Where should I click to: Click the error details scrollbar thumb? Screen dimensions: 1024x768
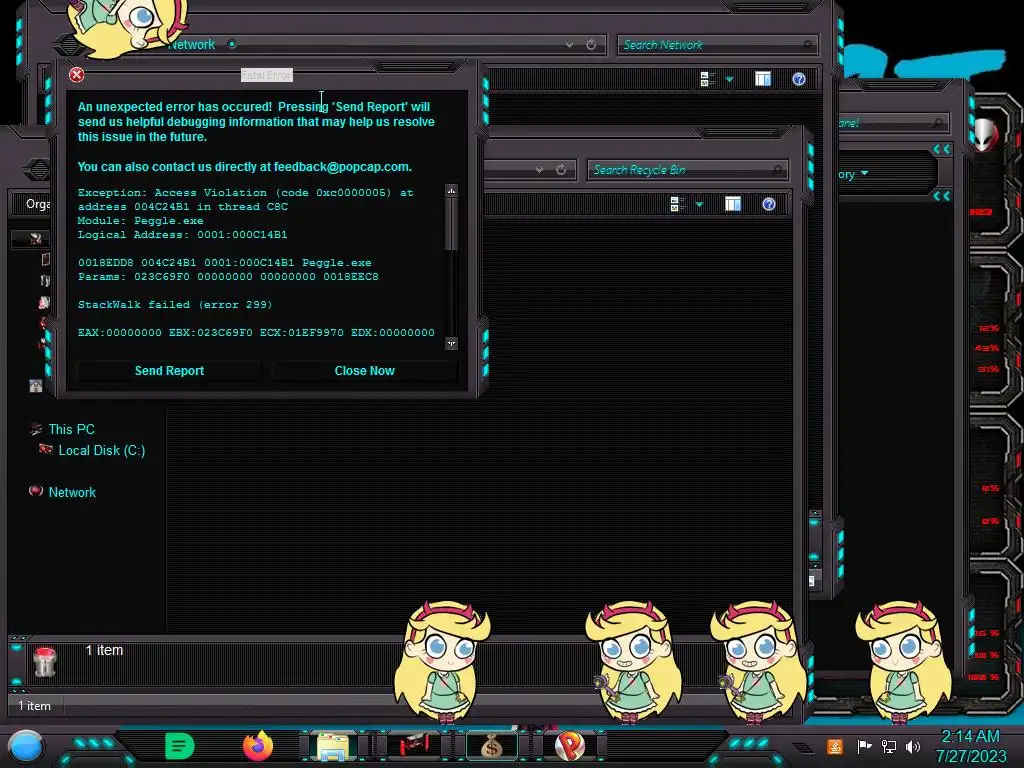click(451, 224)
